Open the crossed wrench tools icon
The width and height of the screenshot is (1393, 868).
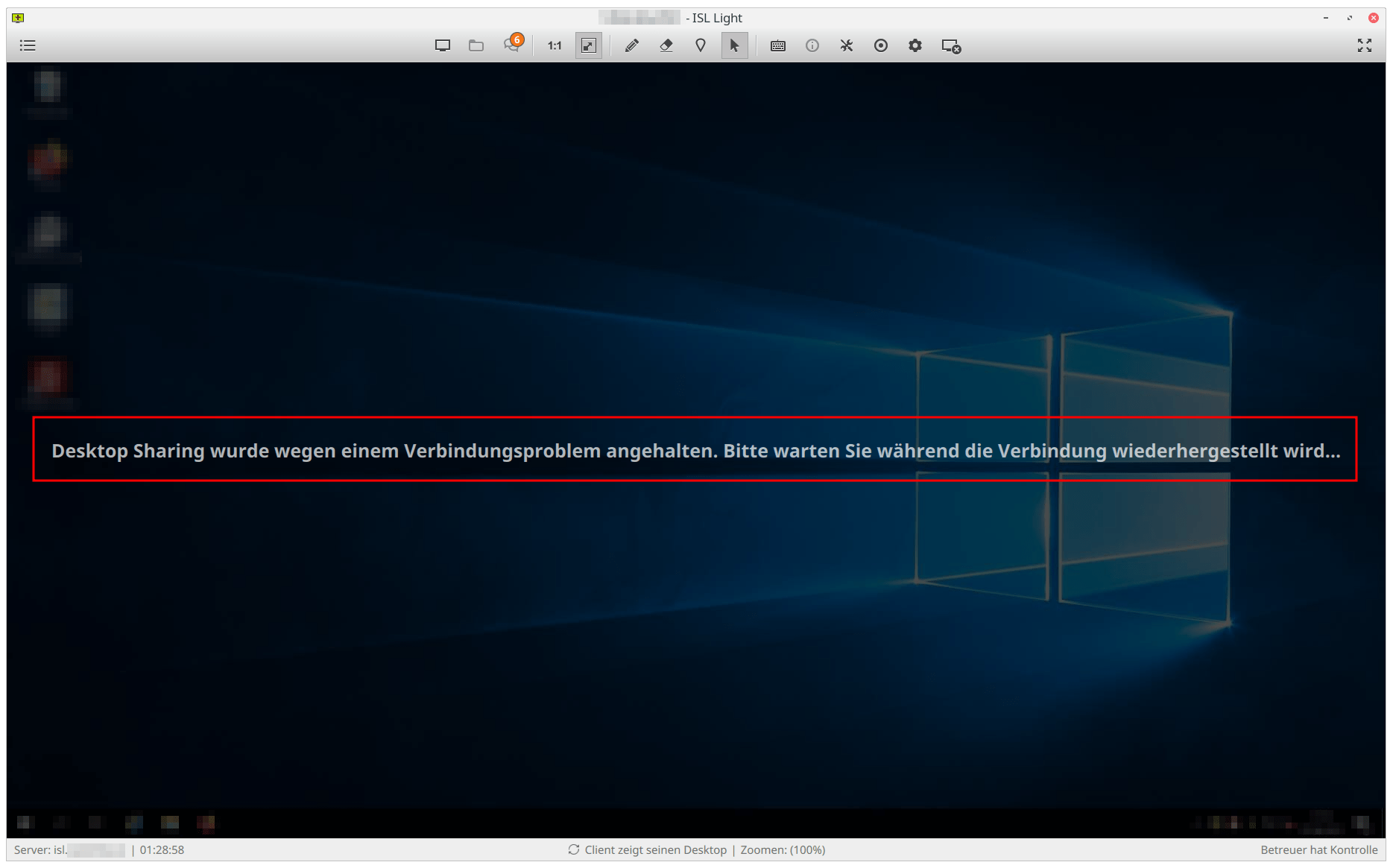847,45
